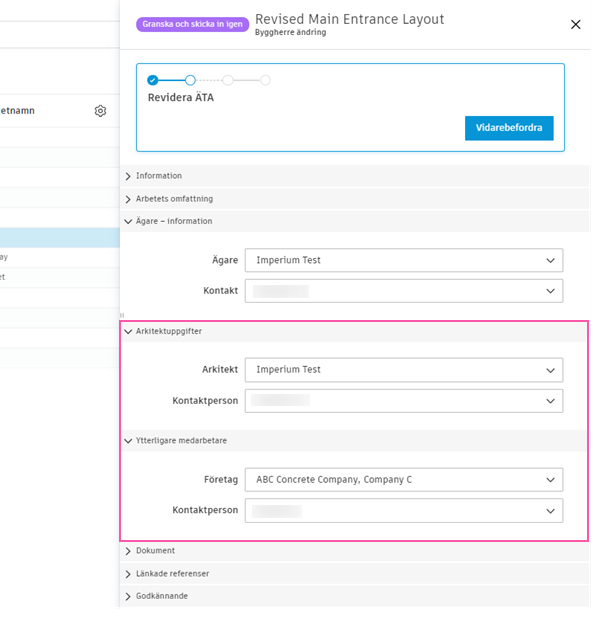Open Kontaktperson dropdown under Ytterligare medarbetare
605x621 pixels.
tap(403, 510)
